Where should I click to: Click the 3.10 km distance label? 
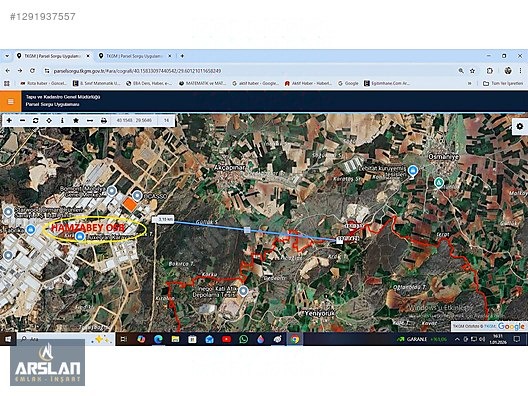[163, 220]
